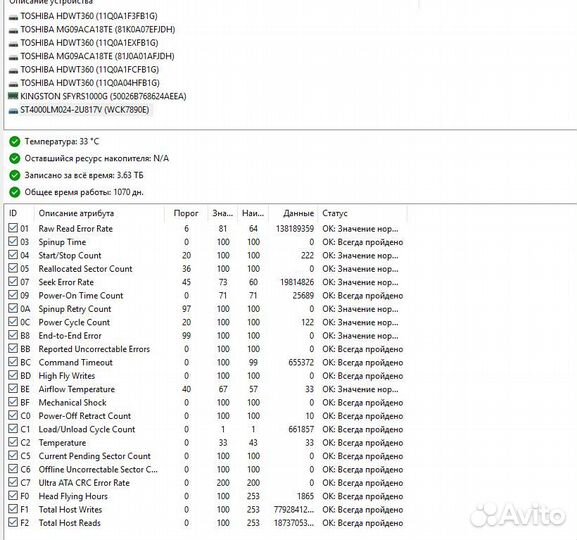Sort by the Данные column header
Viewport: 577px width, 540px height.
click(x=294, y=213)
